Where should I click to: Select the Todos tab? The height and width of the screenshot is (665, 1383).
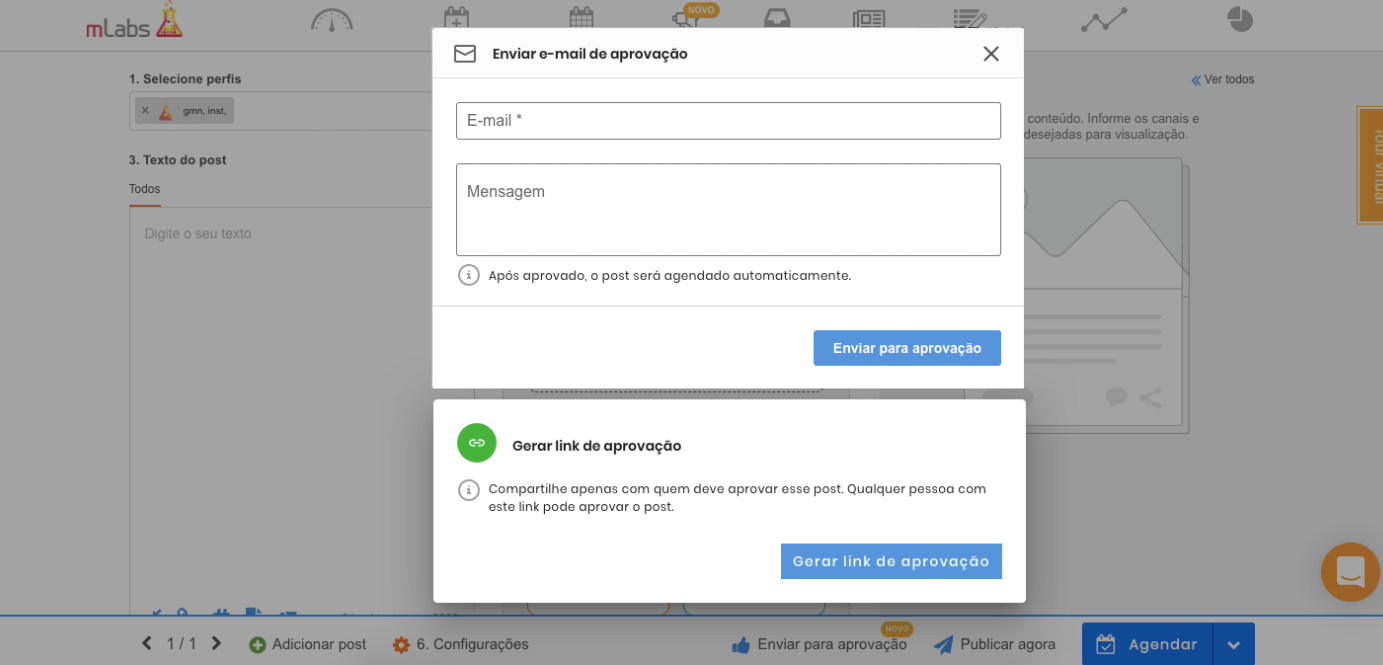point(144,189)
